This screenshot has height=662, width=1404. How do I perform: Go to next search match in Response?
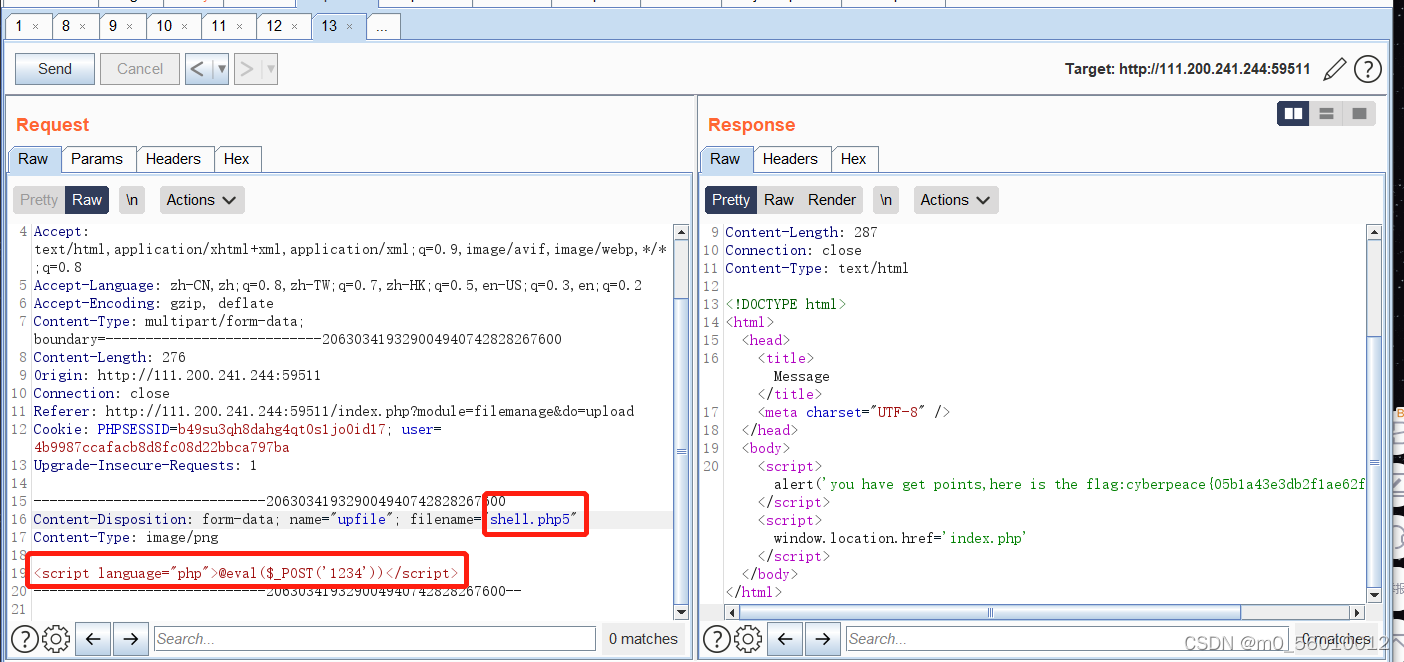click(x=822, y=639)
